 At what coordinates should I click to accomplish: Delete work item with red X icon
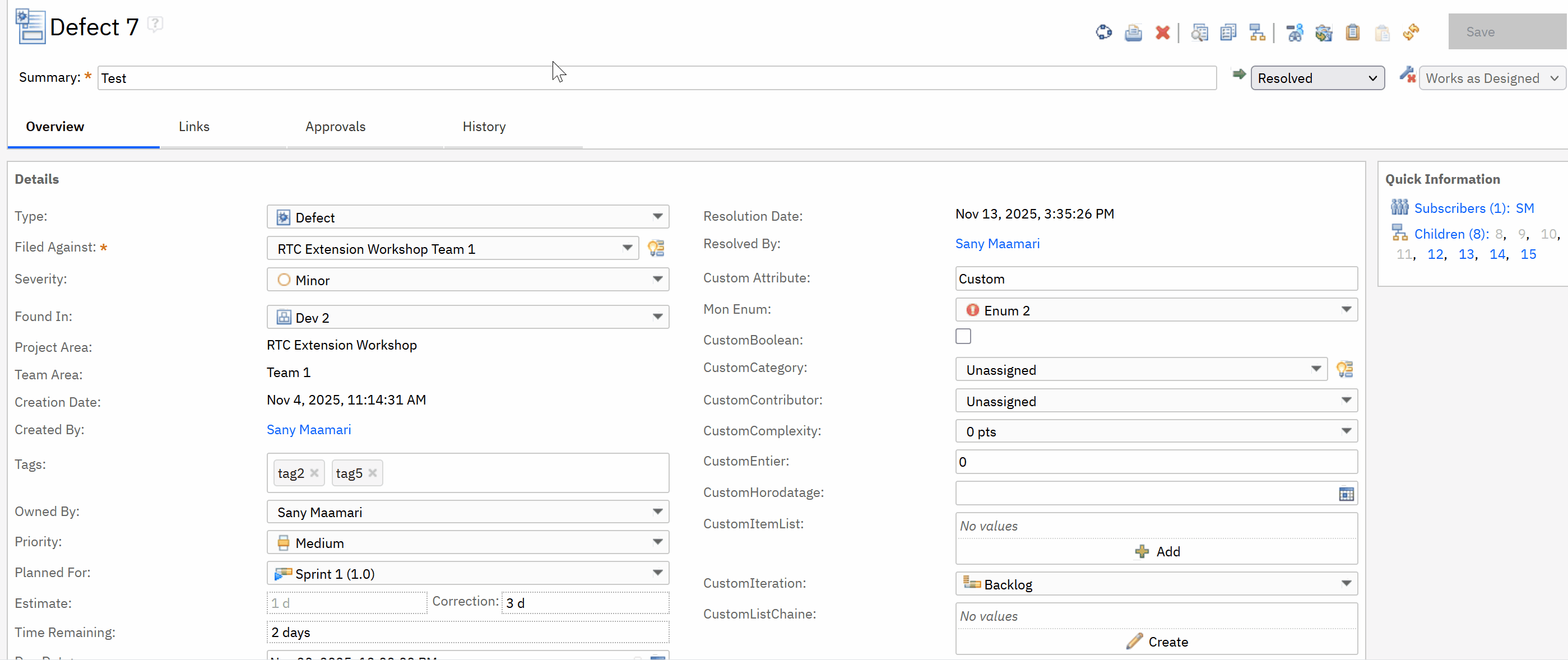1163,32
